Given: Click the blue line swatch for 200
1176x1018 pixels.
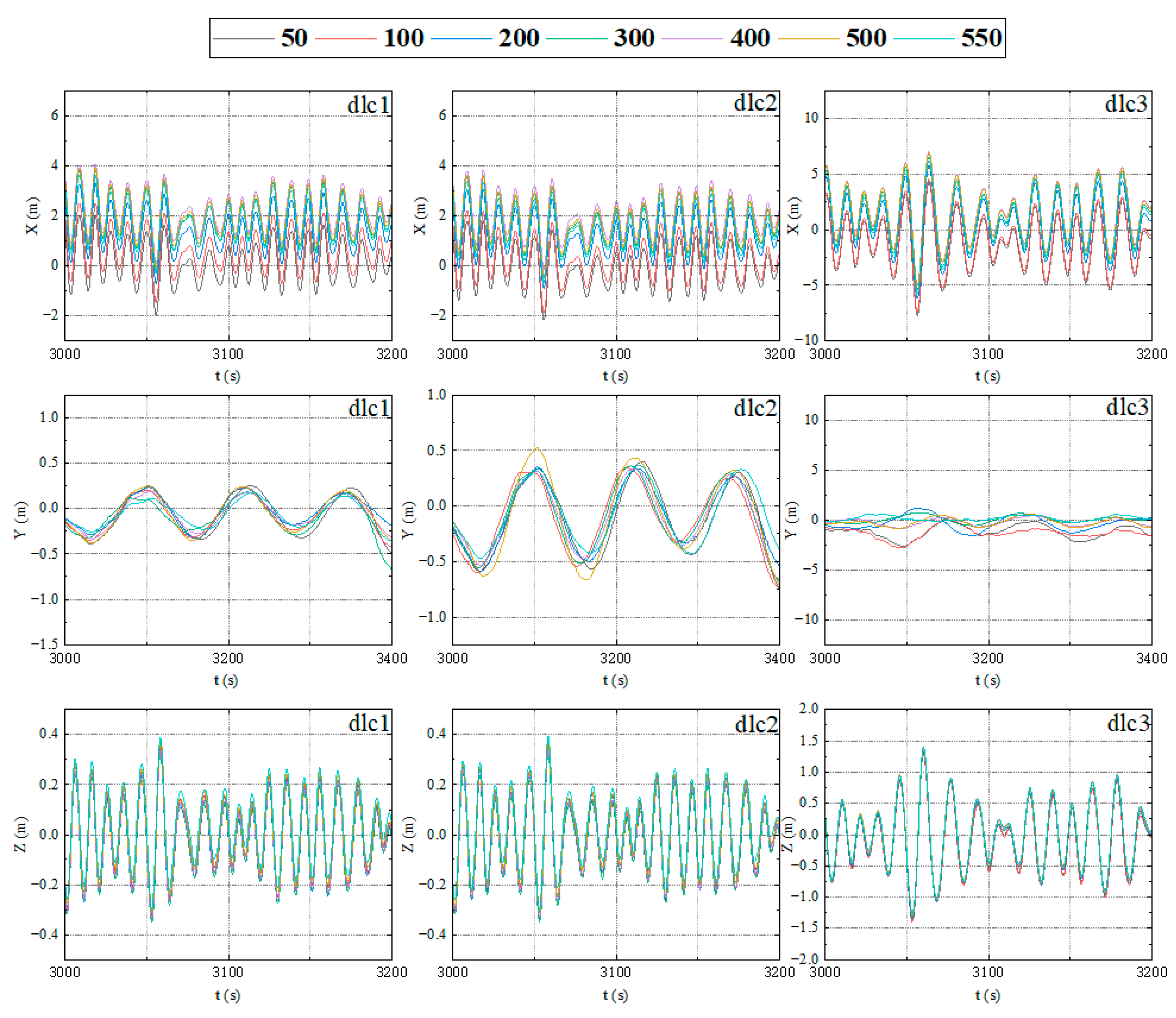Looking at the screenshot, I should 461,39.
